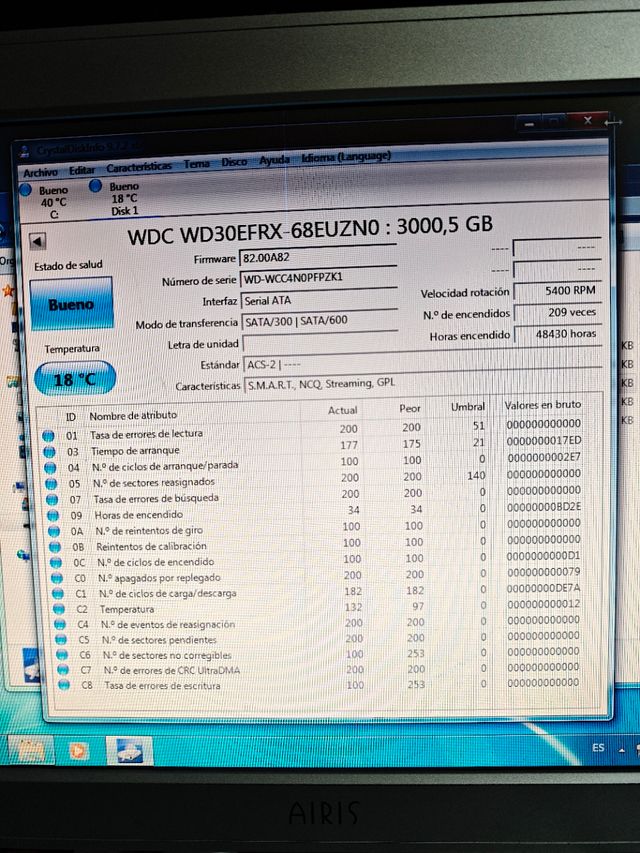Click the ES language indicator in the tray
The height and width of the screenshot is (853, 640).
pyautogui.click(x=598, y=747)
